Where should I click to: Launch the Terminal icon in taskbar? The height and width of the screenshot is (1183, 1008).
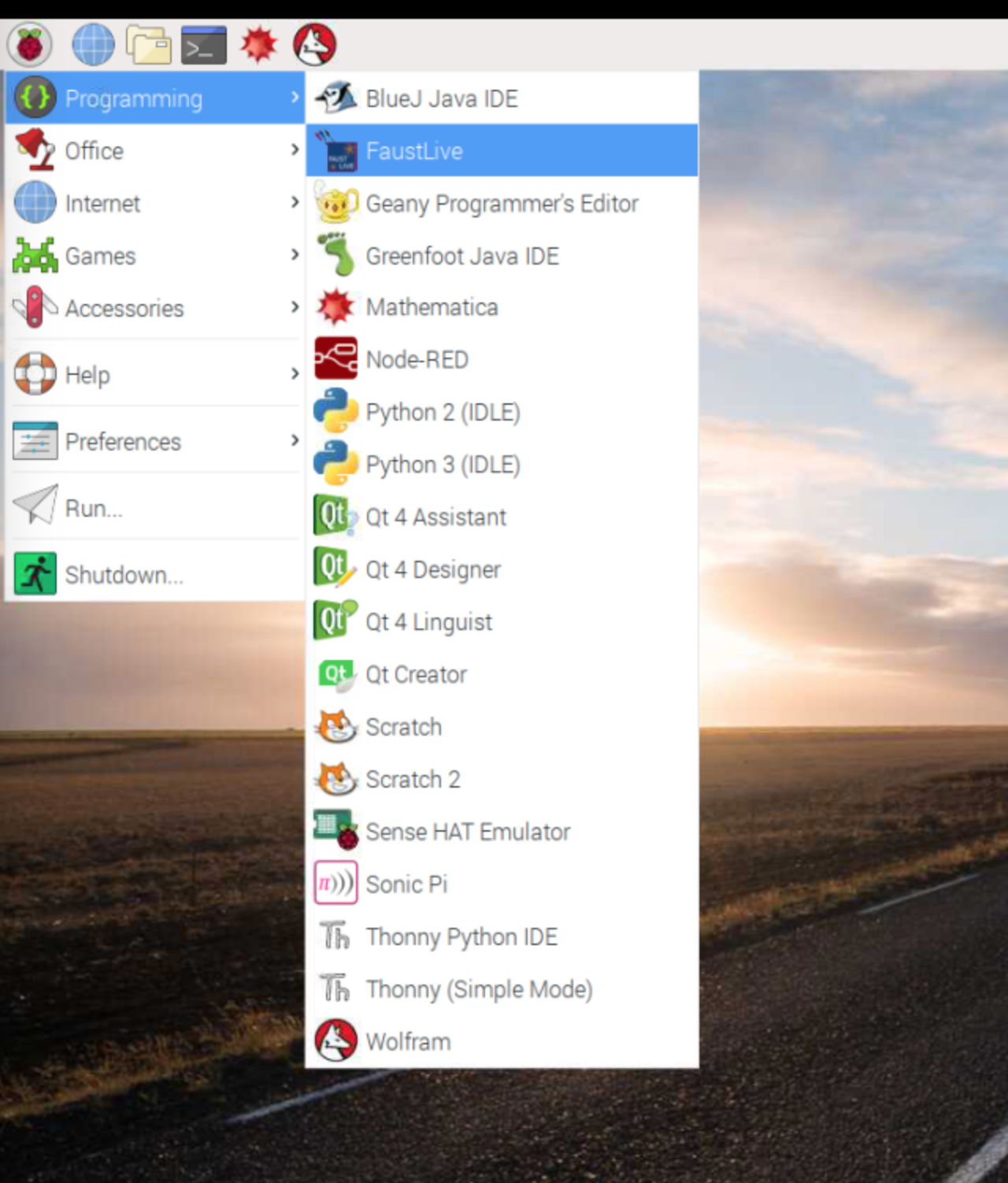(x=204, y=45)
